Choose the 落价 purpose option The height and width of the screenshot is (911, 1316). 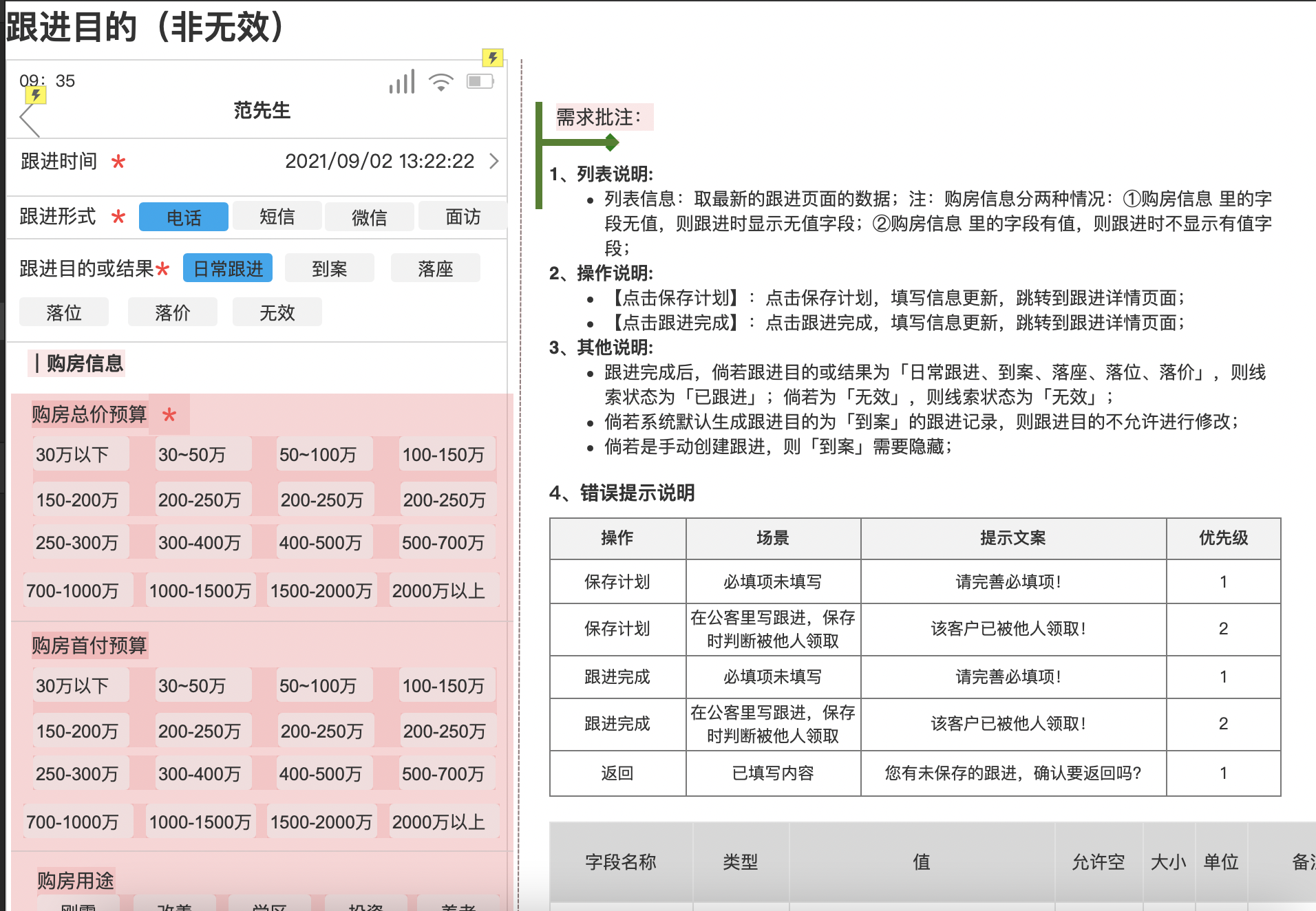[173, 312]
